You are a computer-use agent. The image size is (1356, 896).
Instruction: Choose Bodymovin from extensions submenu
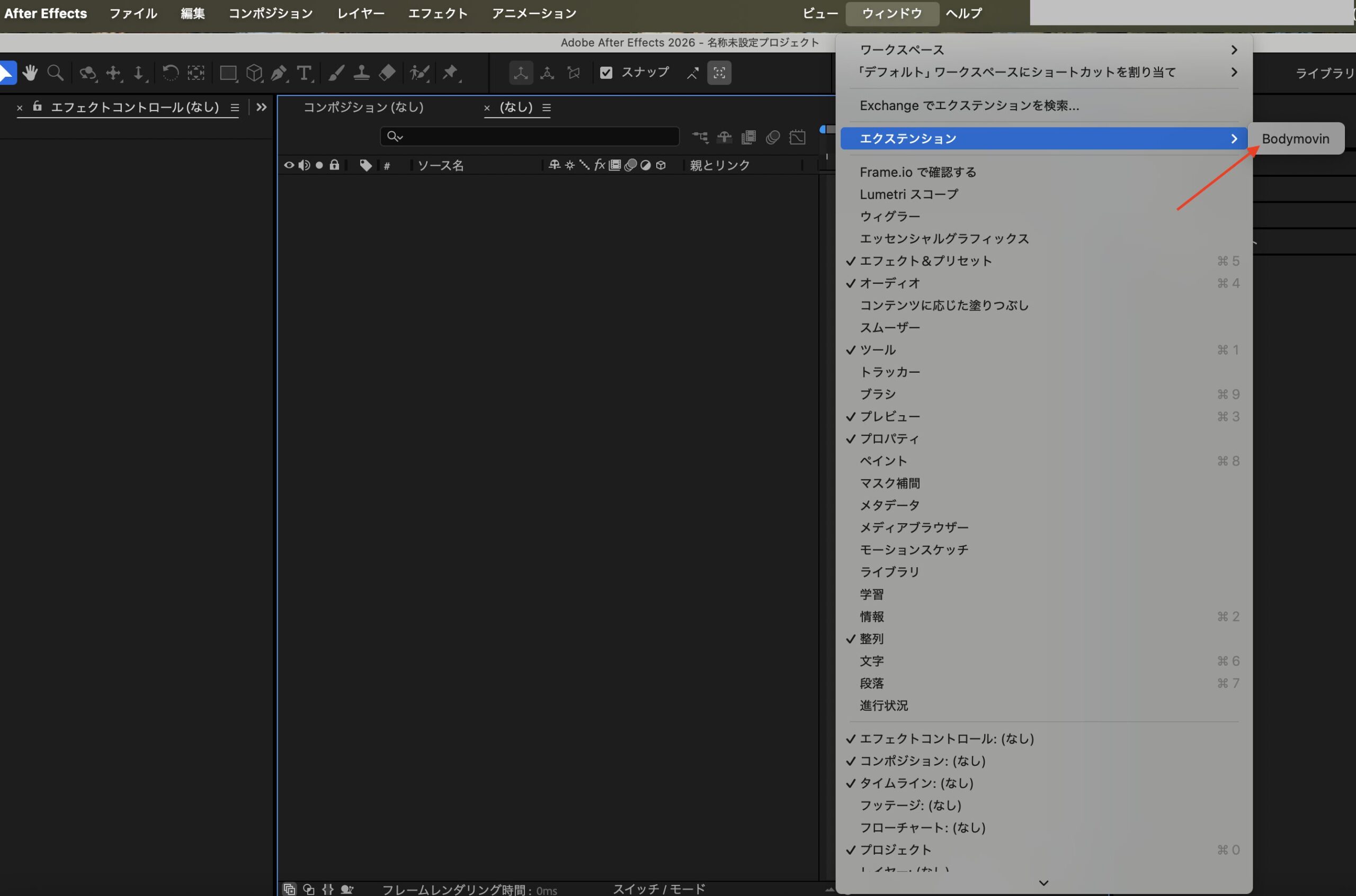[x=1295, y=139]
